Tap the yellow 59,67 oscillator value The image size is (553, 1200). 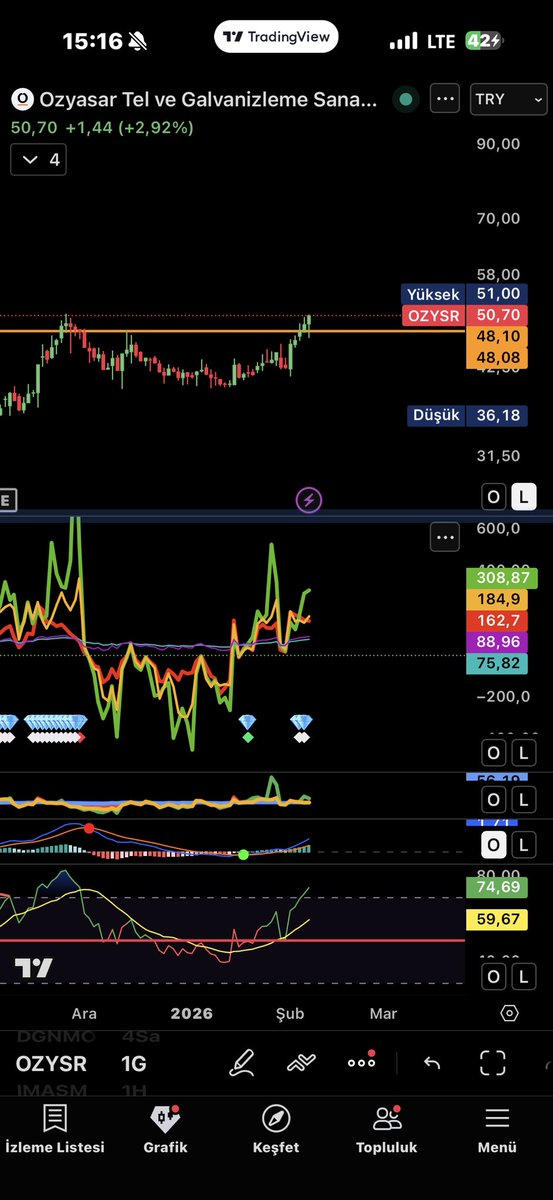coord(497,918)
